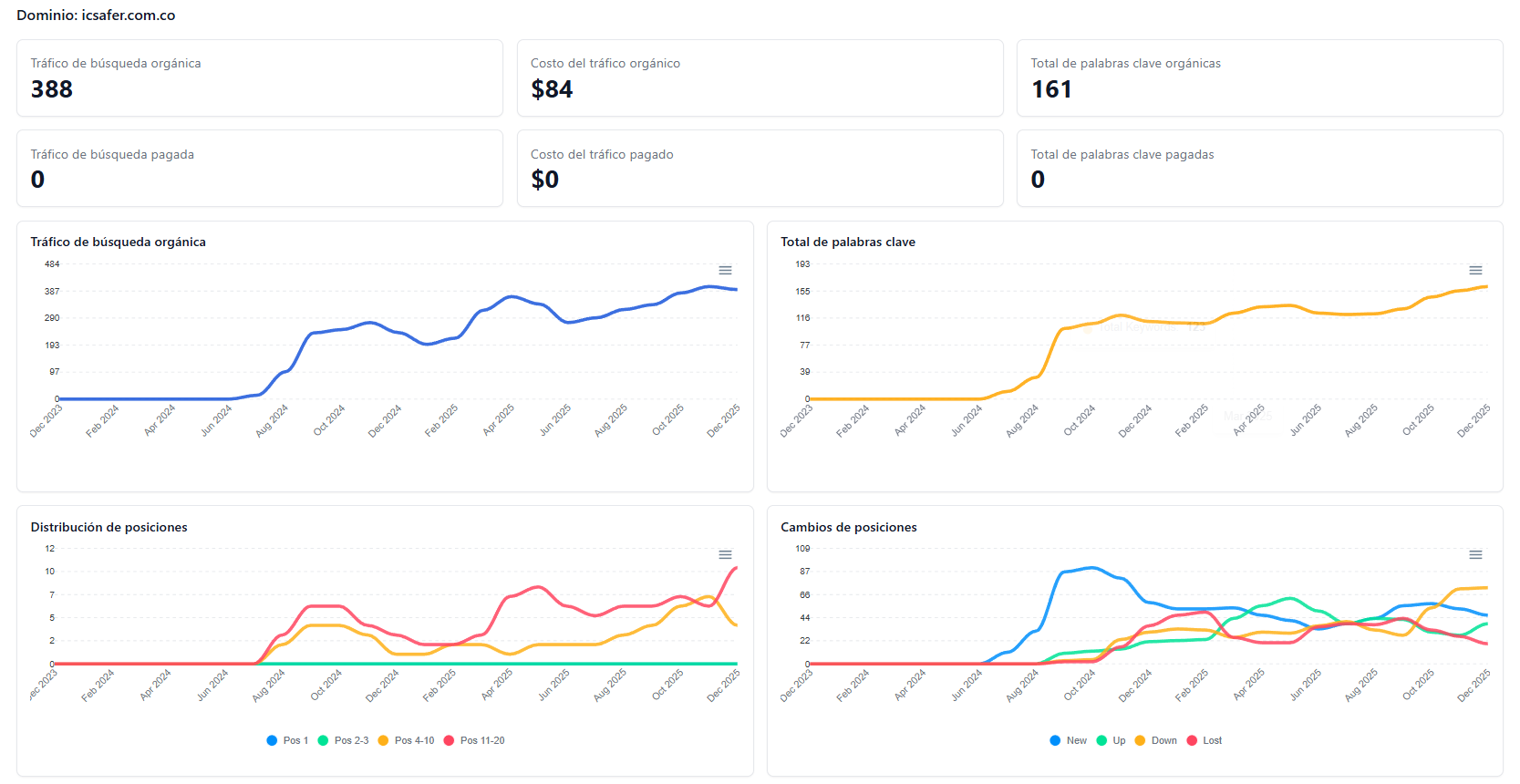Toggle the Lost series legend item

(1204, 741)
